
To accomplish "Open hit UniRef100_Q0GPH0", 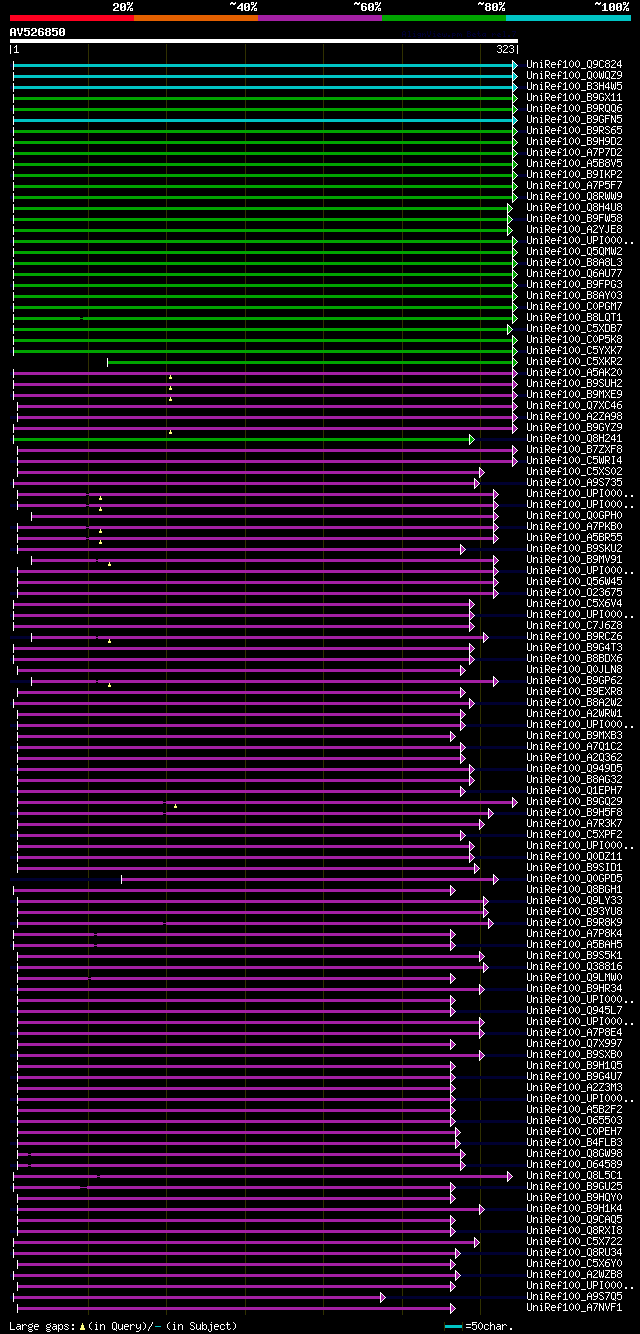I will click(574, 515).
